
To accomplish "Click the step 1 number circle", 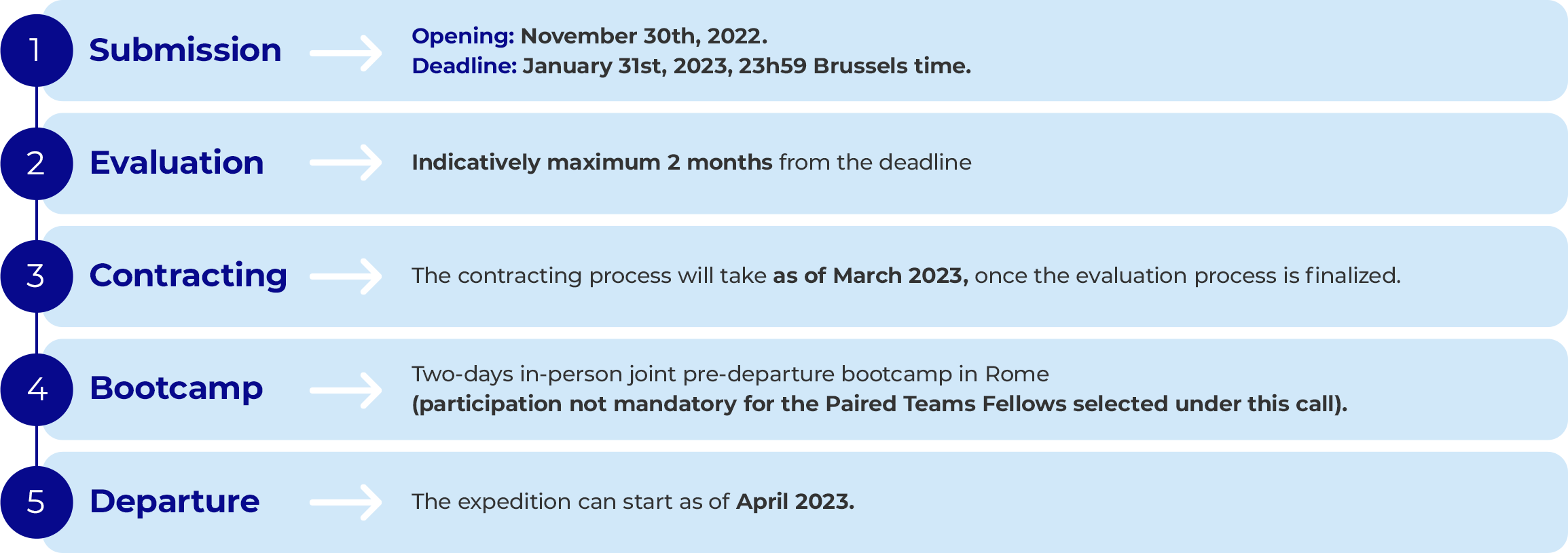I will coord(37,50).
